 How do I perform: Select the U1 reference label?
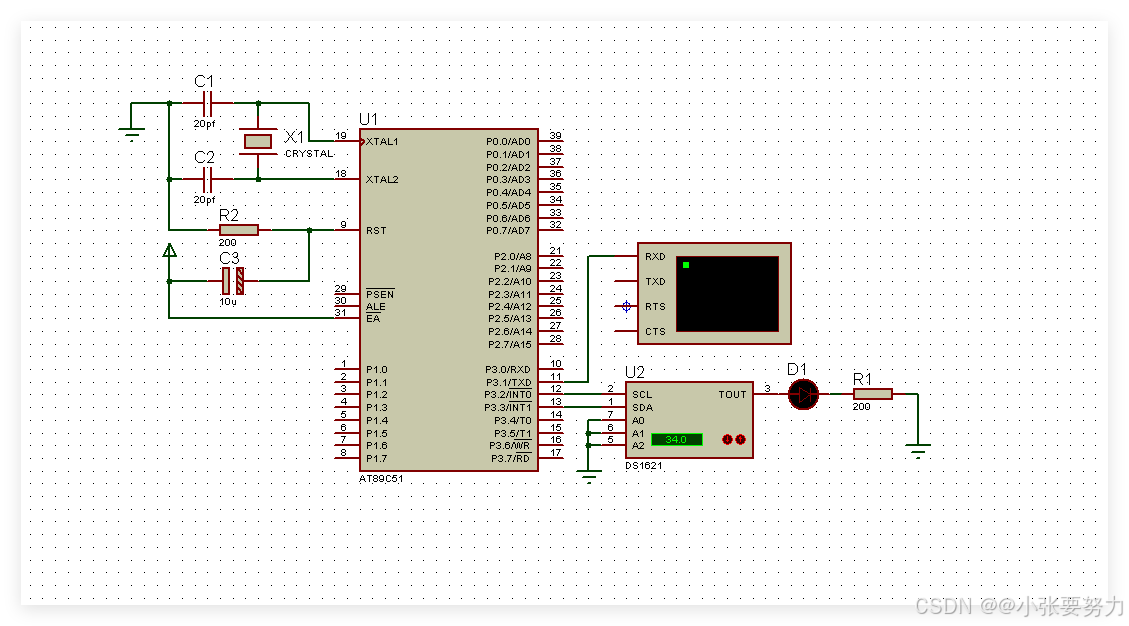[x=368, y=119]
